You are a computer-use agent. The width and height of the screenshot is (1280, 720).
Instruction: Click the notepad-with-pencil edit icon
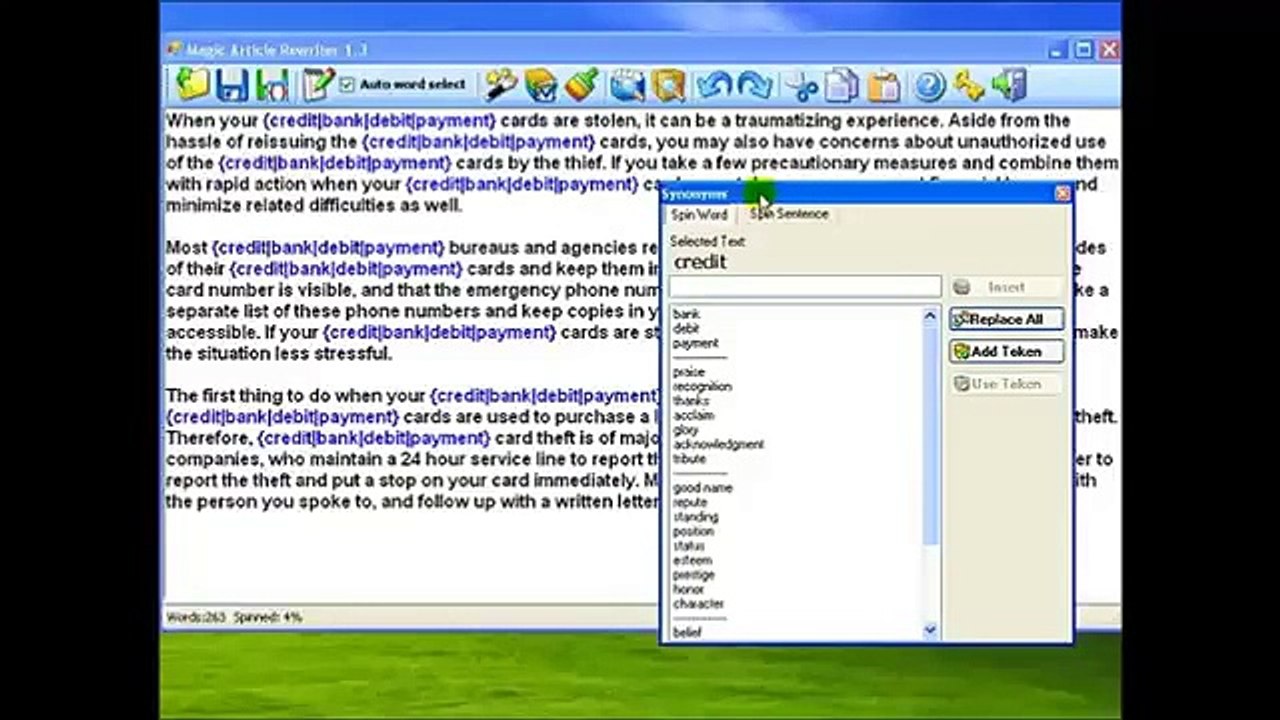(x=318, y=85)
